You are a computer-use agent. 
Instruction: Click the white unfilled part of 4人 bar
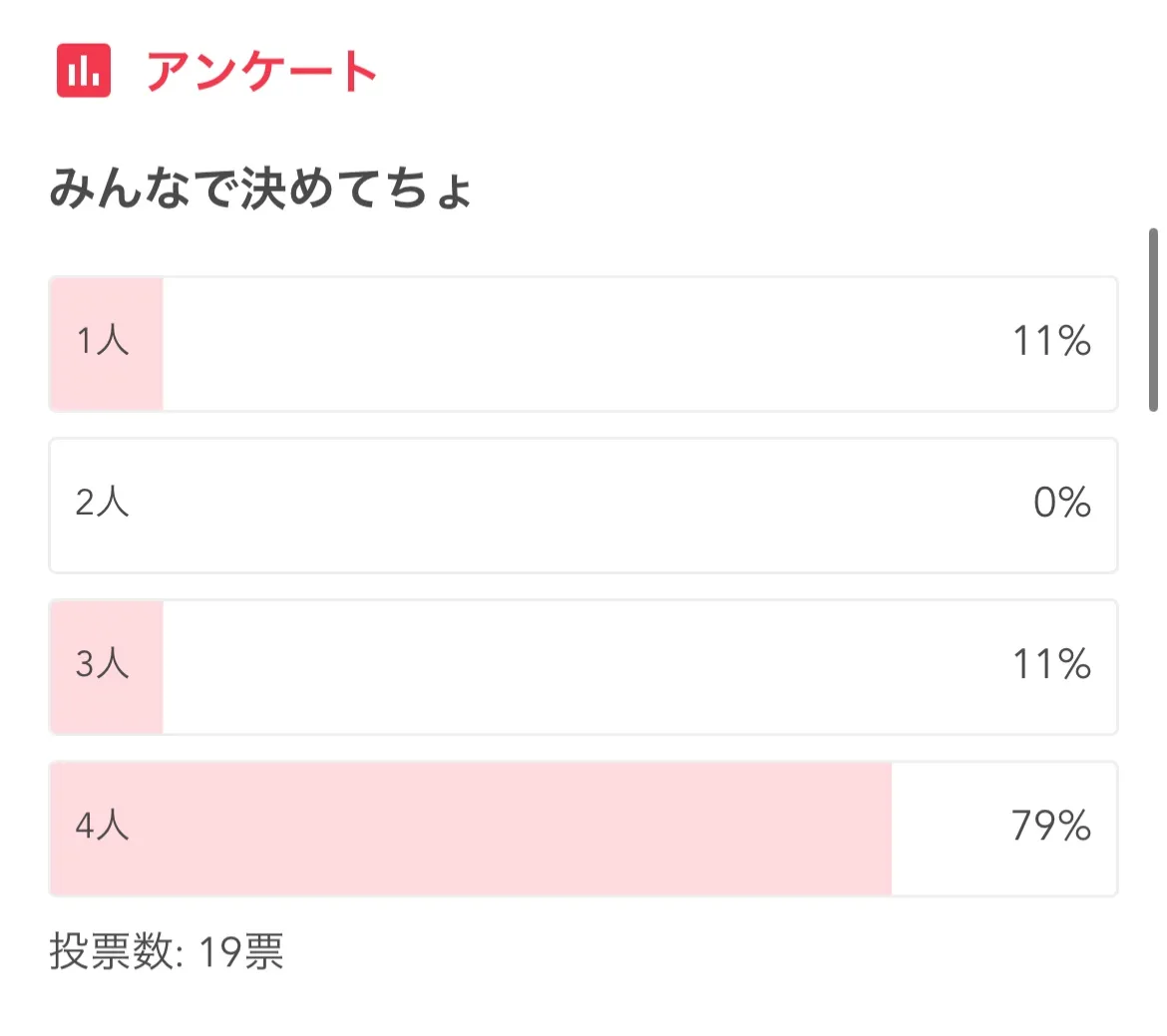coord(948,829)
